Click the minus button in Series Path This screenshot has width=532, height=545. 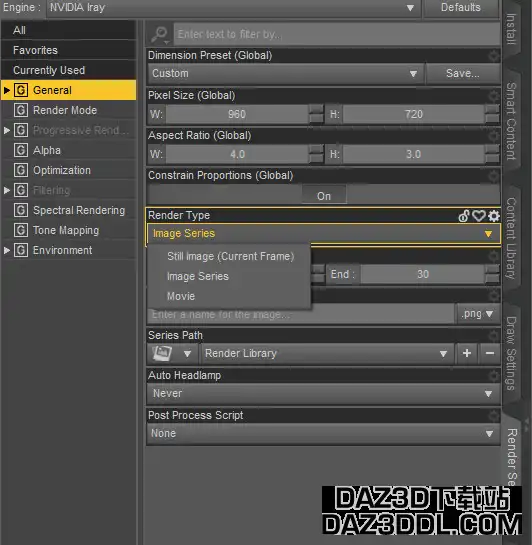click(x=490, y=353)
